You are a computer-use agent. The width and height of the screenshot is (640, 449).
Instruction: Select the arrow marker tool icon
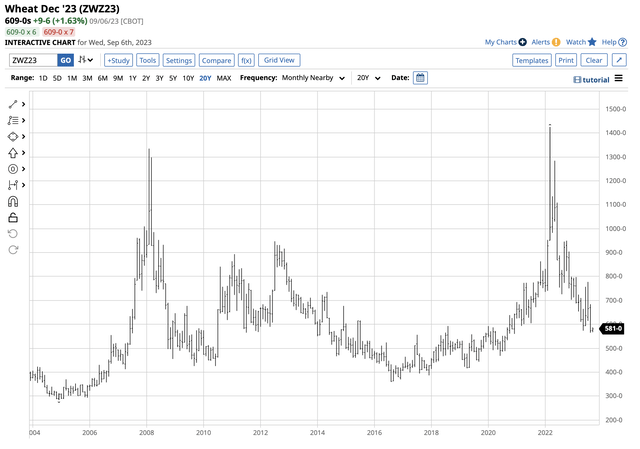click(x=13, y=153)
